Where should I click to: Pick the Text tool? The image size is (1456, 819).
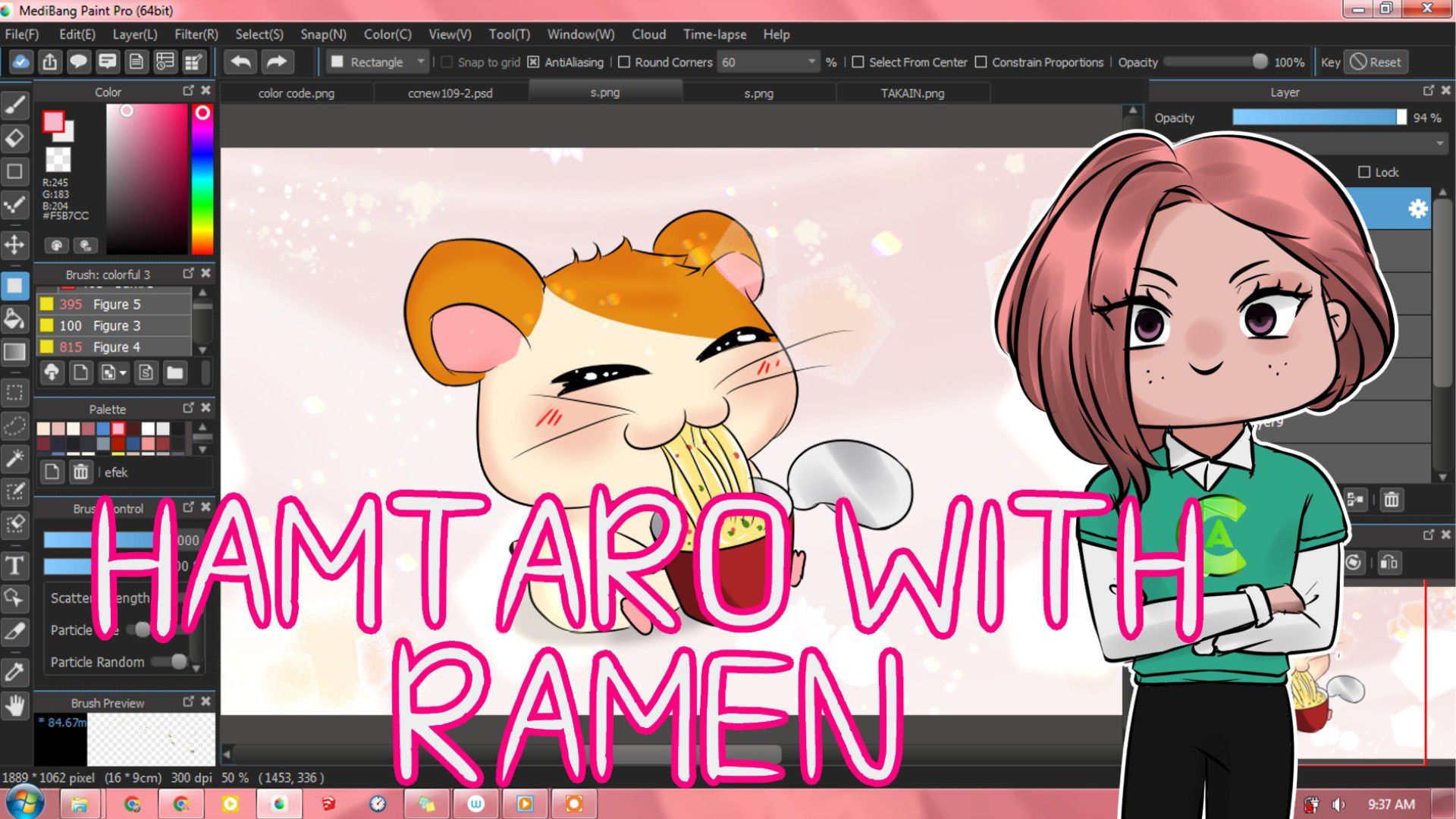pos(15,566)
